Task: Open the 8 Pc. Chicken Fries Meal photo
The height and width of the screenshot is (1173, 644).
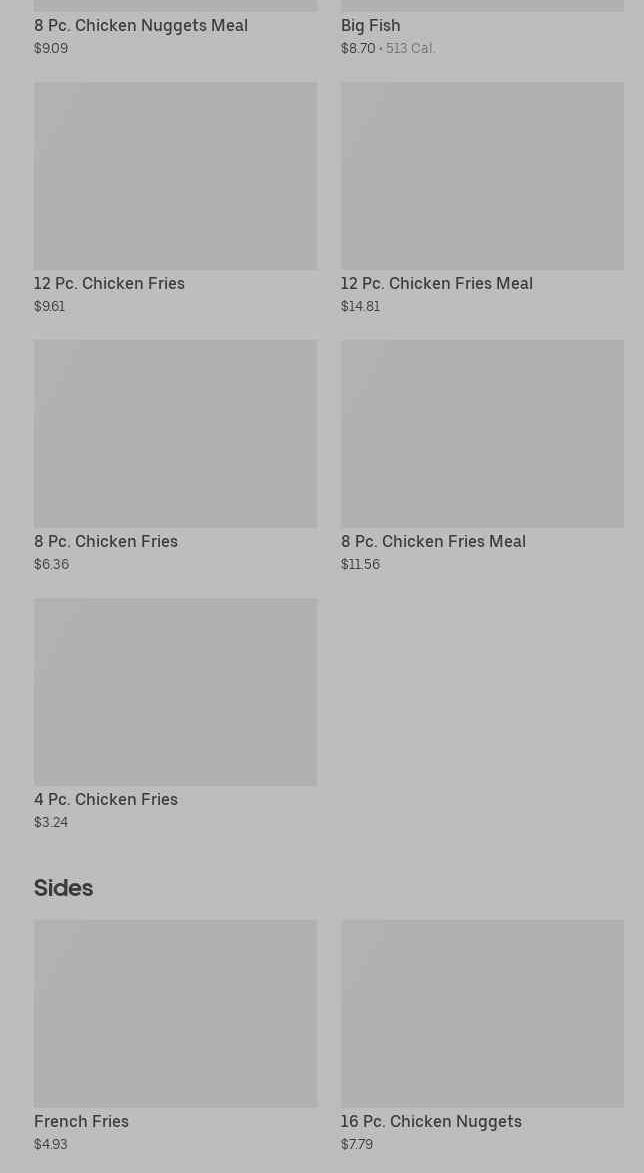Action: [482, 434]
